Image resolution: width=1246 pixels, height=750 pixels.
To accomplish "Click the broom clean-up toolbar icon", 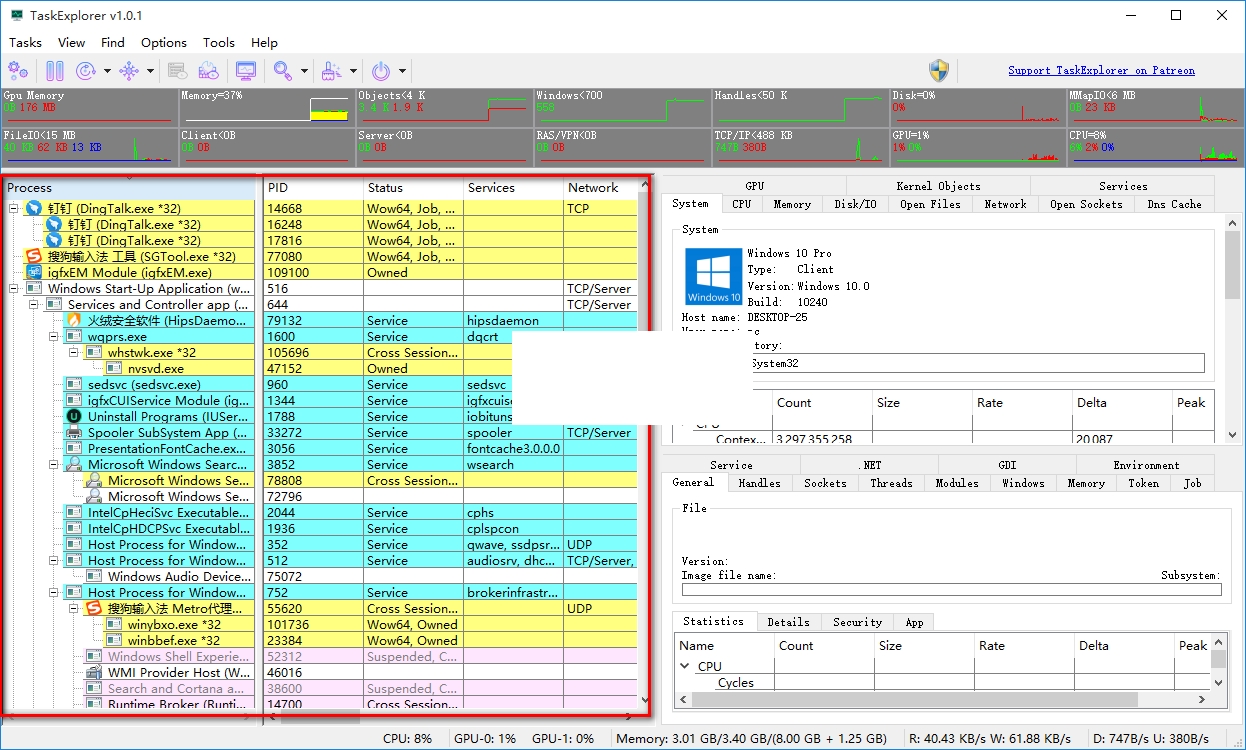I will click(x=331, y=71).
